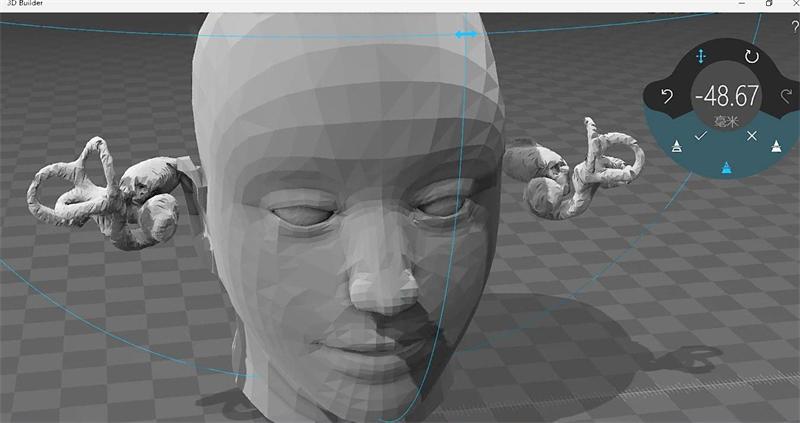The width and height of the screenshot is (800, 423).
Task: Minimize the 3D Builder window
Action: click(742, 3)
